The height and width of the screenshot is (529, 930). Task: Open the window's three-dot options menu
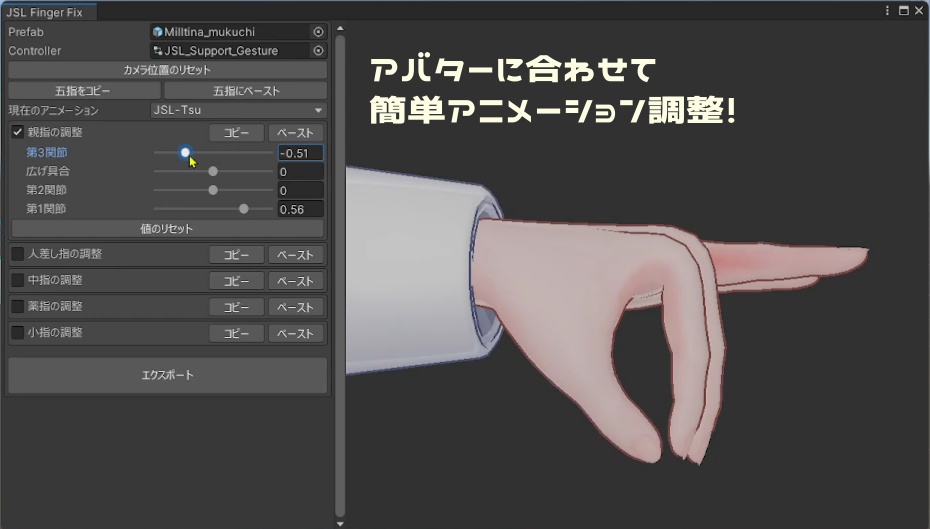(887, 11)
